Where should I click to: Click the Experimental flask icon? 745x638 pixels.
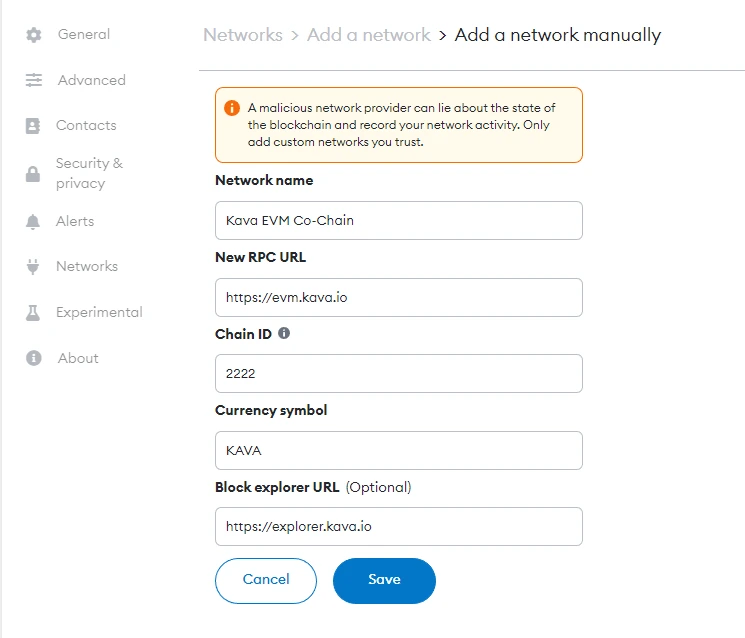coord(32,313)
